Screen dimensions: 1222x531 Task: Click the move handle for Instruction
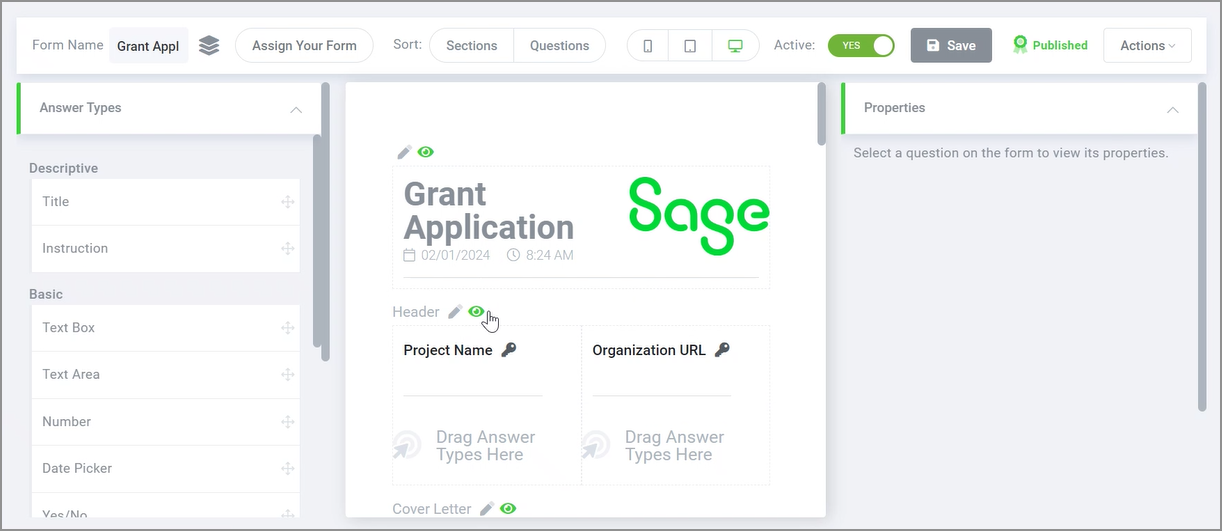[x=288, y=249]
